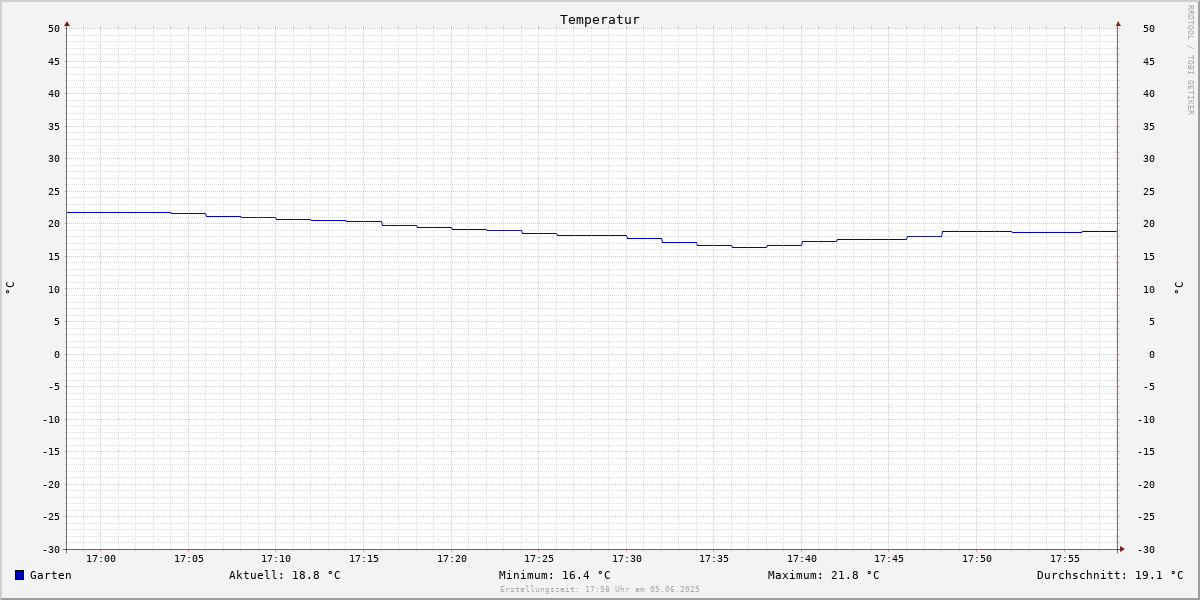Click the 40 label on left axis
The image size is (1200, 600).
[x=54, y=94]
